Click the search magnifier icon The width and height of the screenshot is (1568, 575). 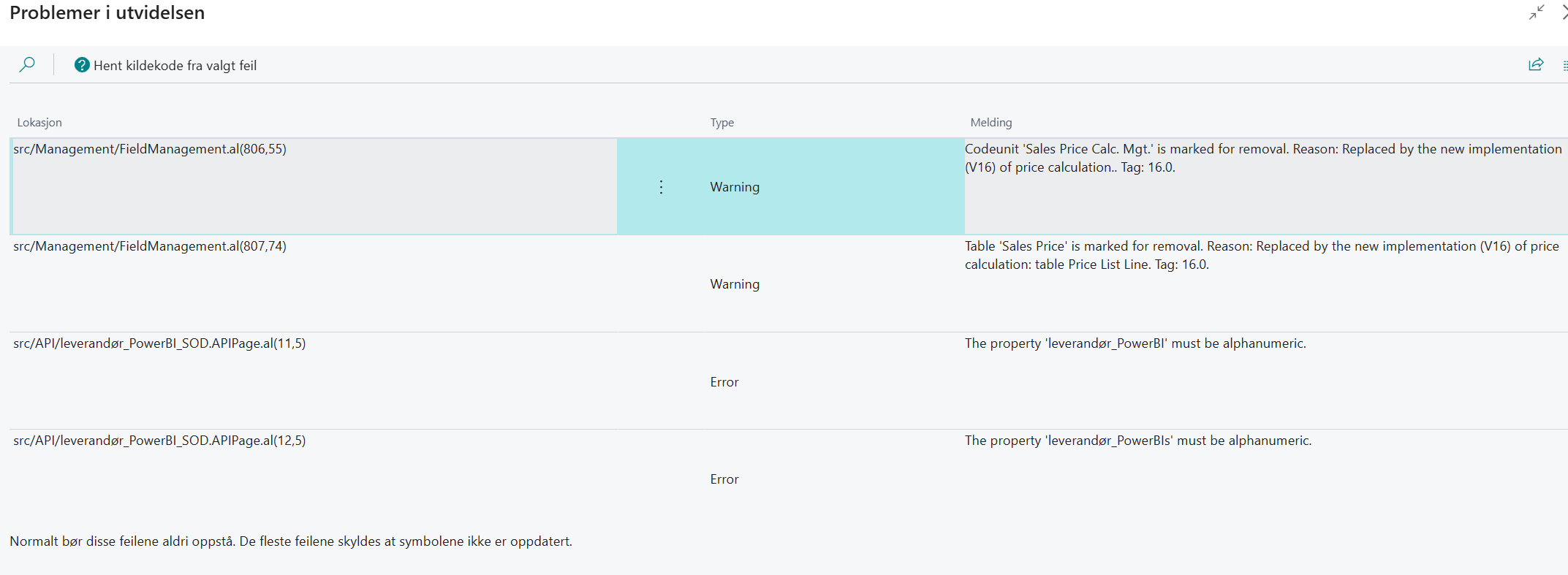[27, 65]
